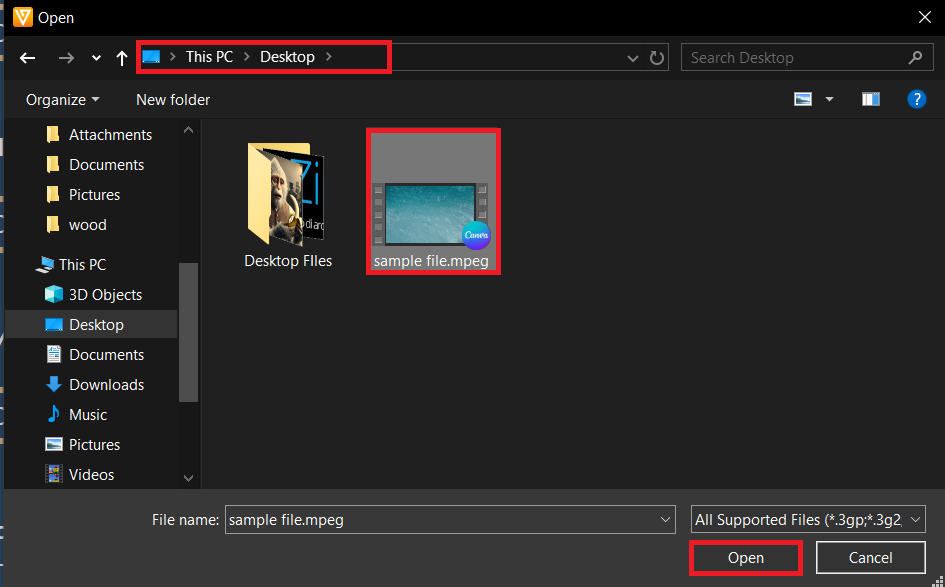The width and height of the screenshot is (945, 587).
Task: Open the file type filter dropdown
Action: (x=806, y=519)
